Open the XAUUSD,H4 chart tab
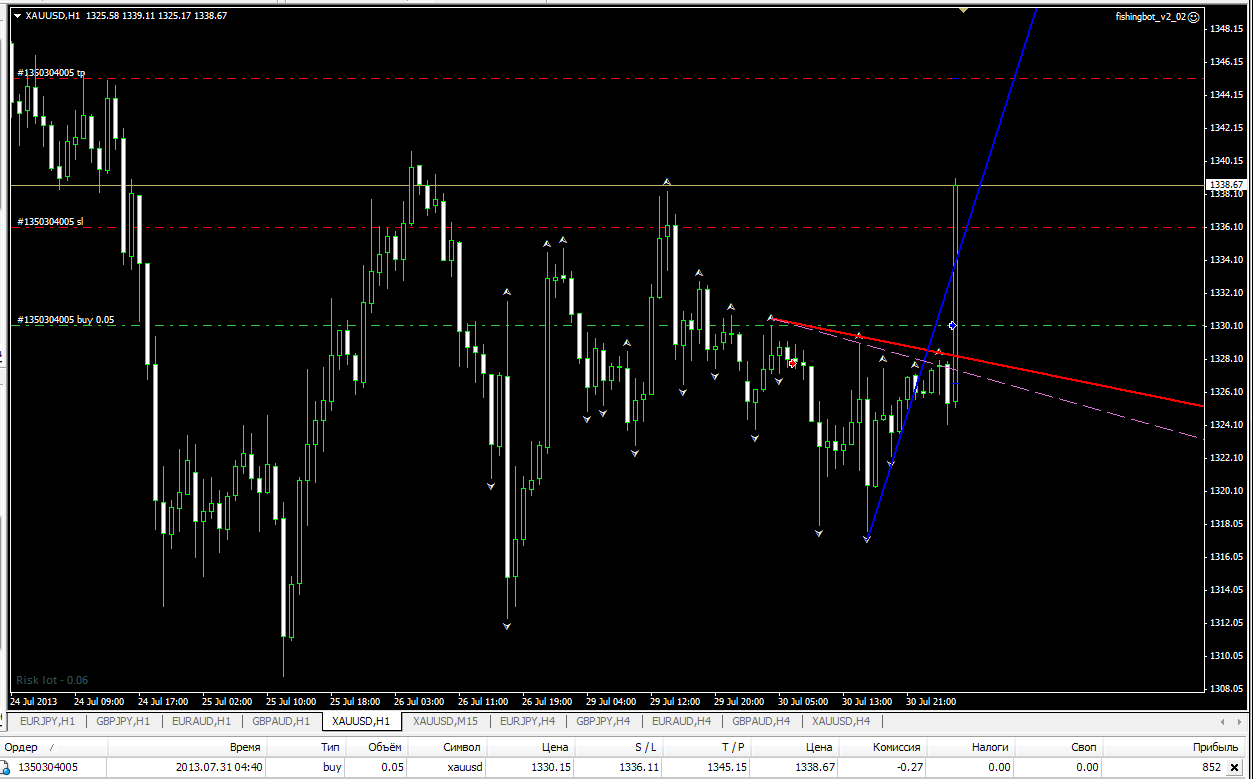 point(841,721)
